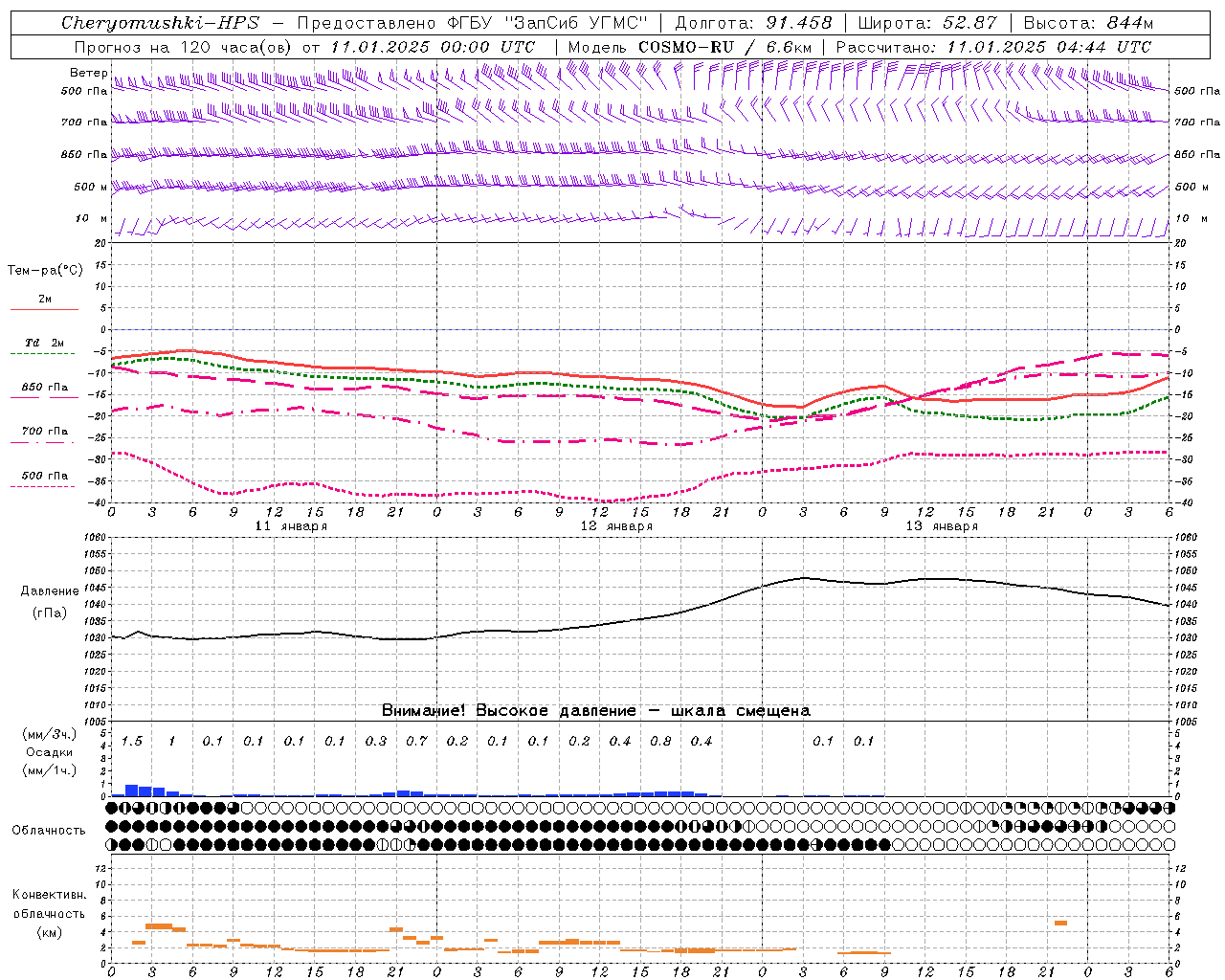Image resolution: width=1225 pixels, height=980 pixels.
Task: Click the Конвективн. облачность label
Action: 49,904
